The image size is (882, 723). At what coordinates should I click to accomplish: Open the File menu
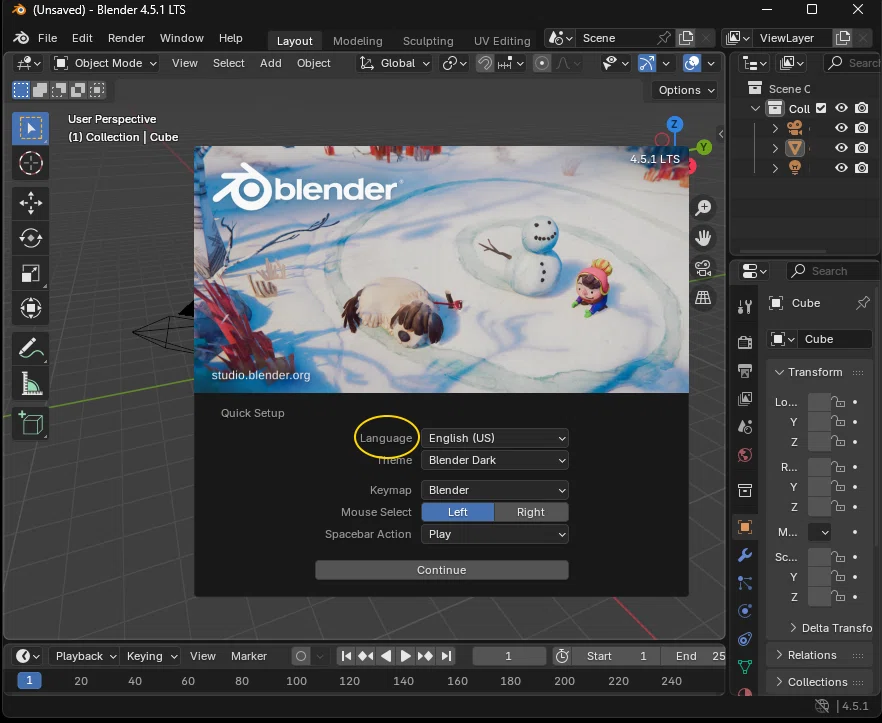[47, 38]
